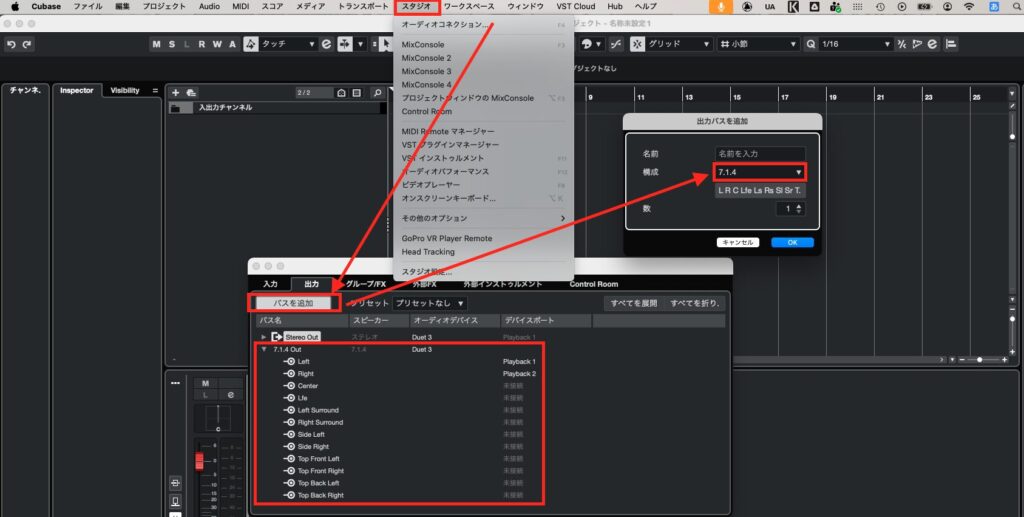Click the add track plus icon
Viewport: 1024px width, 517px height.
[x=176, y=92]
